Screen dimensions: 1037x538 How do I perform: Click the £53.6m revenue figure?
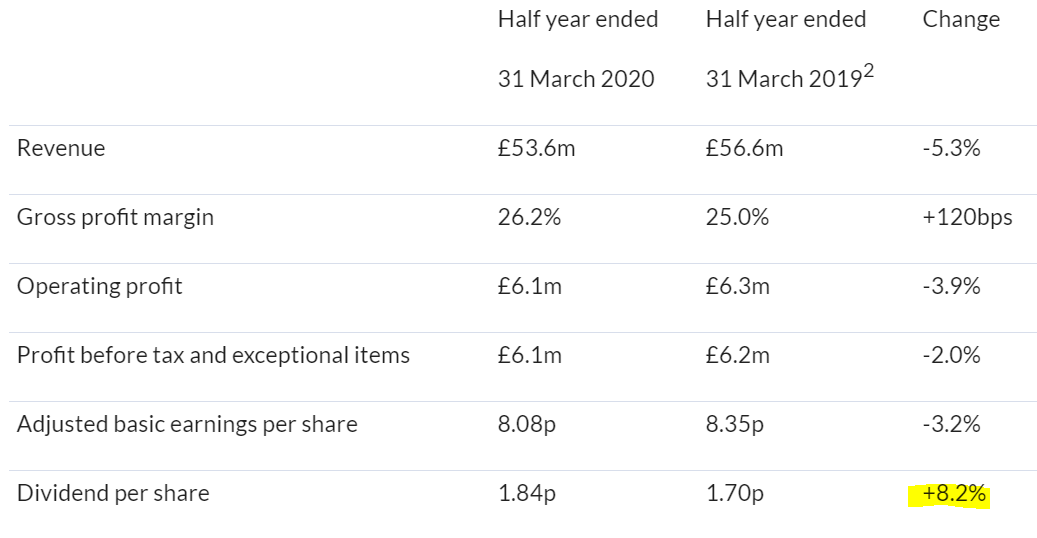(536, 148)
